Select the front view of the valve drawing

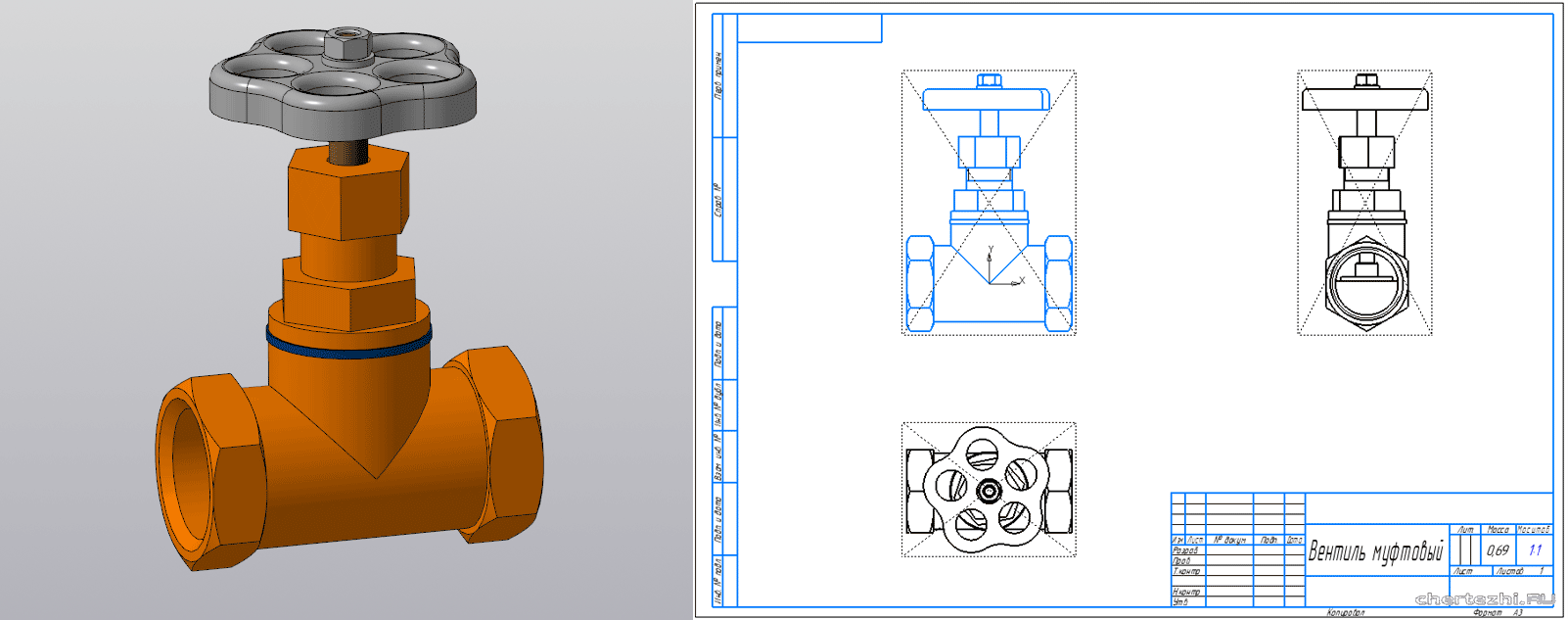pos(989,203)
